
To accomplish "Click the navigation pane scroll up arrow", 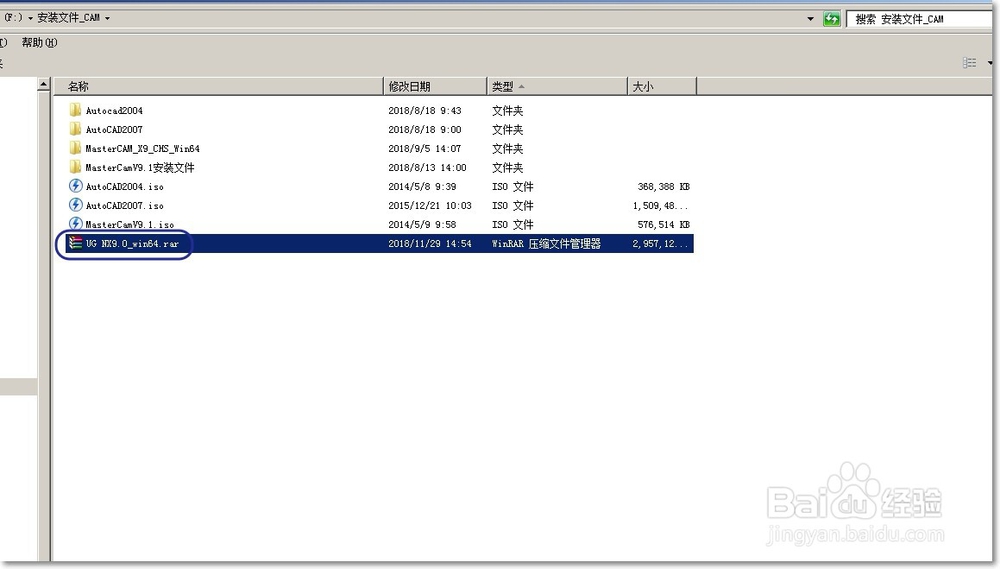I will [x=43, y=84].
